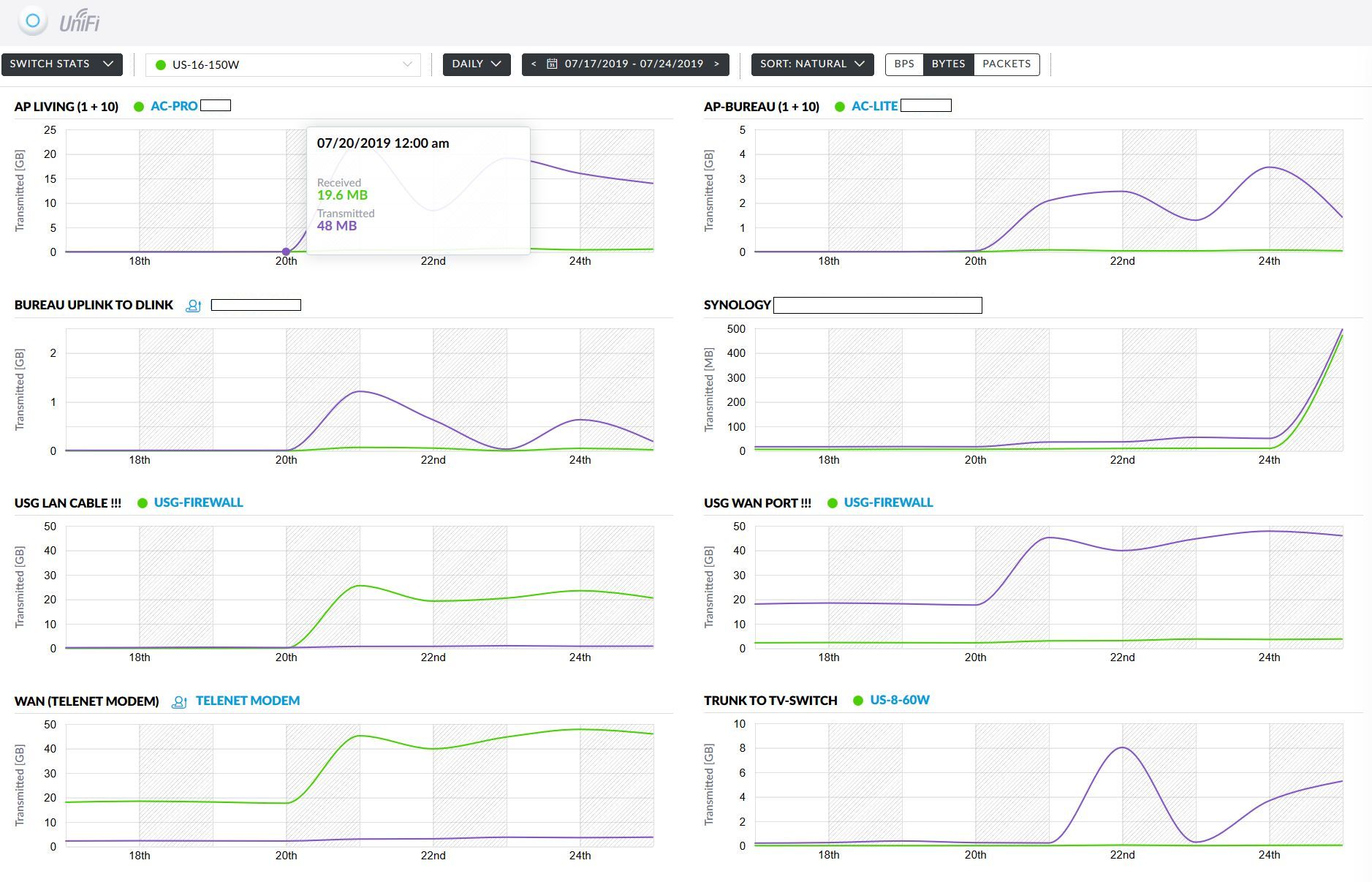1372x882 pixels.
Task: Open the 07/17/2019 - 07/24/2019 date picker
Action: pyautogui.click(x=633, y=64)
